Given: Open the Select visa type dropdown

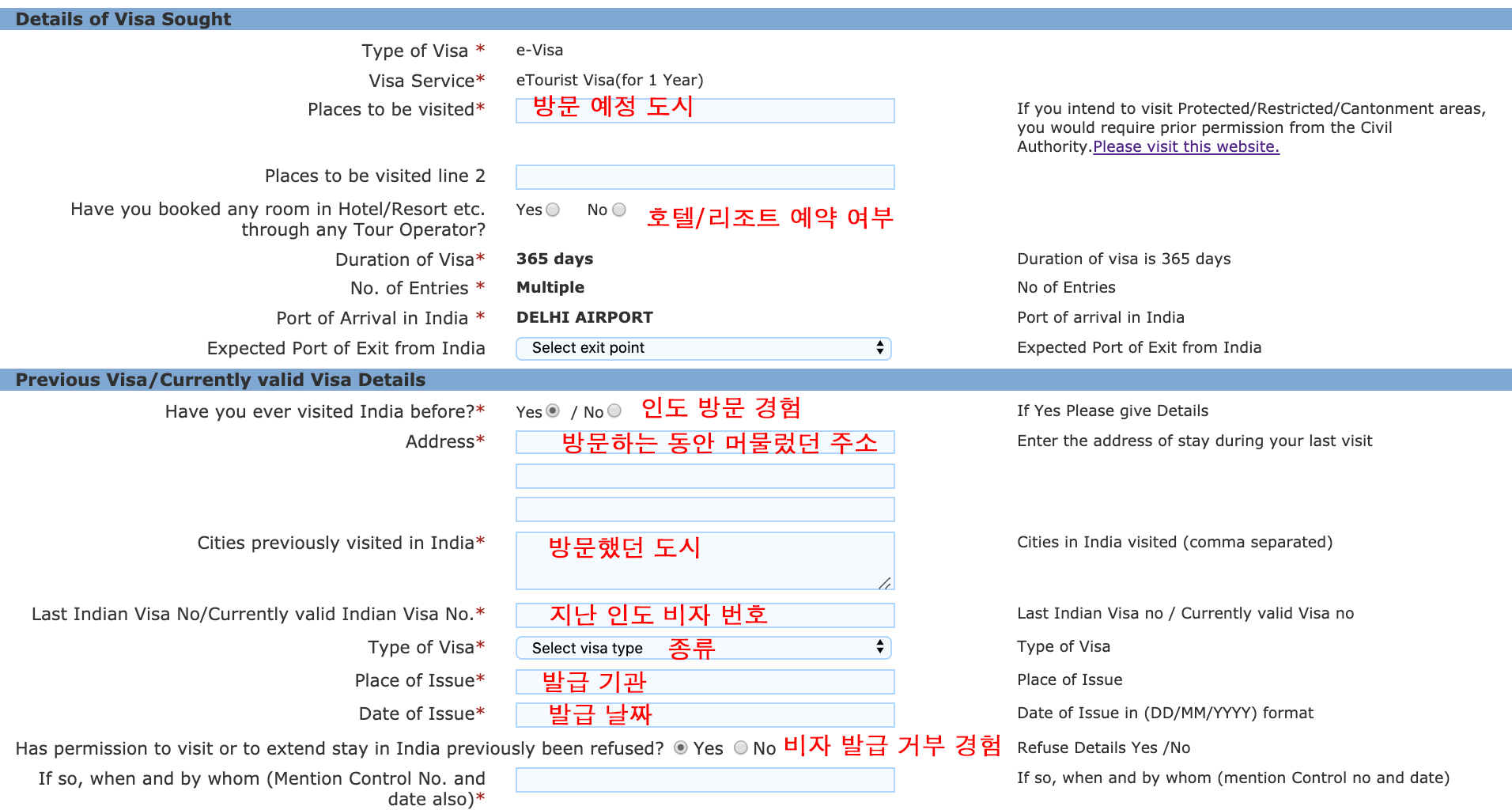Looking at the screenshot, I should (x=704, y=648).
